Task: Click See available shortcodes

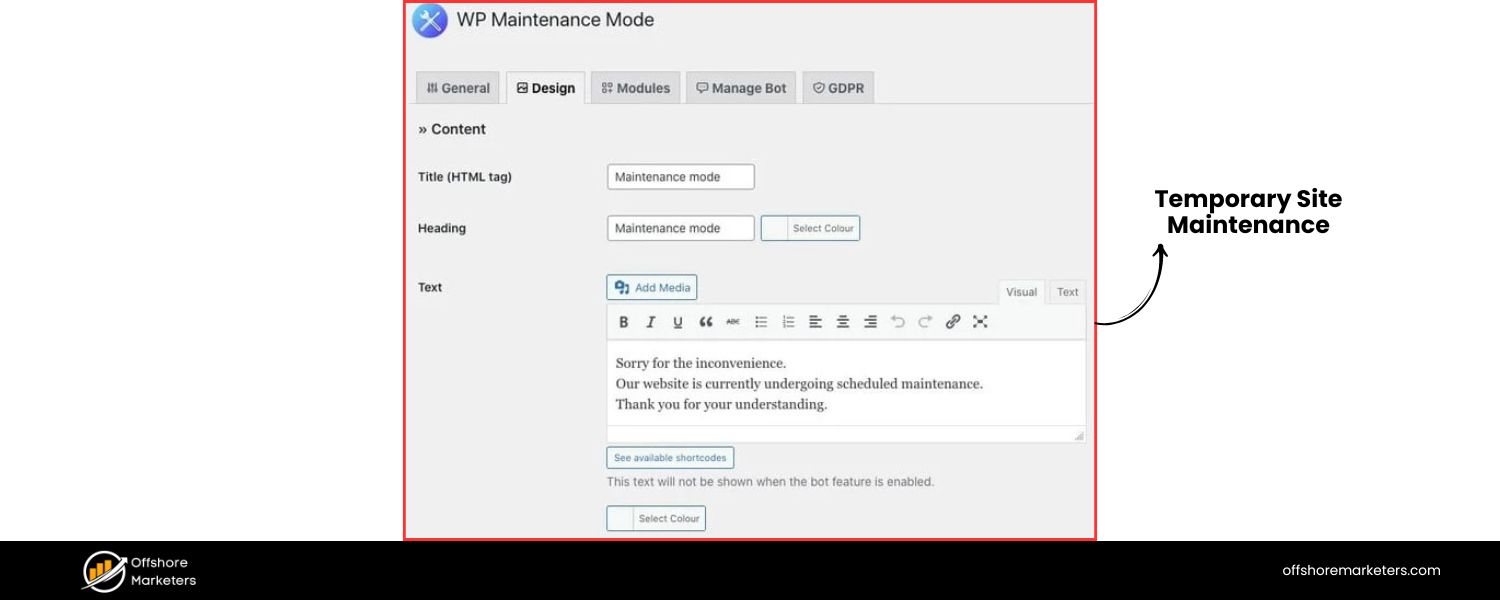Action: click(669, 457)
